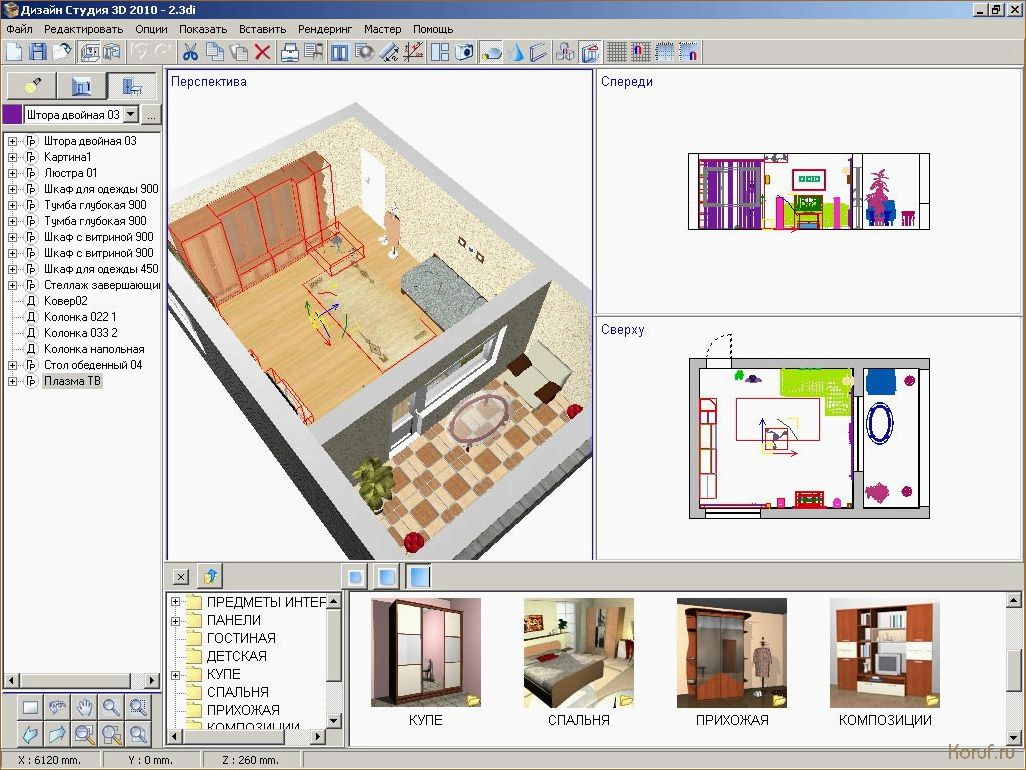Click object tree horizontal scrollbar right arrow

click(x=152, y=680)
